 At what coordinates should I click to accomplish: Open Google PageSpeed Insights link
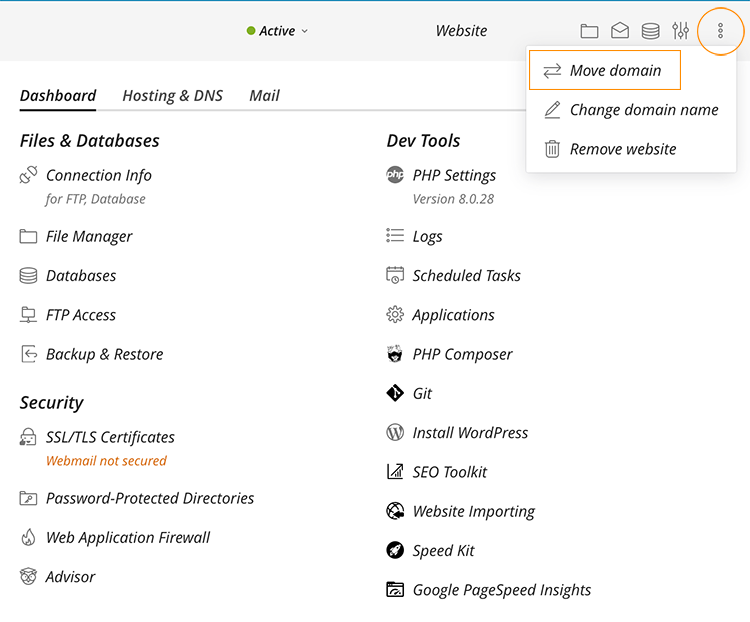pyautogui.click(x=501, y=590)
